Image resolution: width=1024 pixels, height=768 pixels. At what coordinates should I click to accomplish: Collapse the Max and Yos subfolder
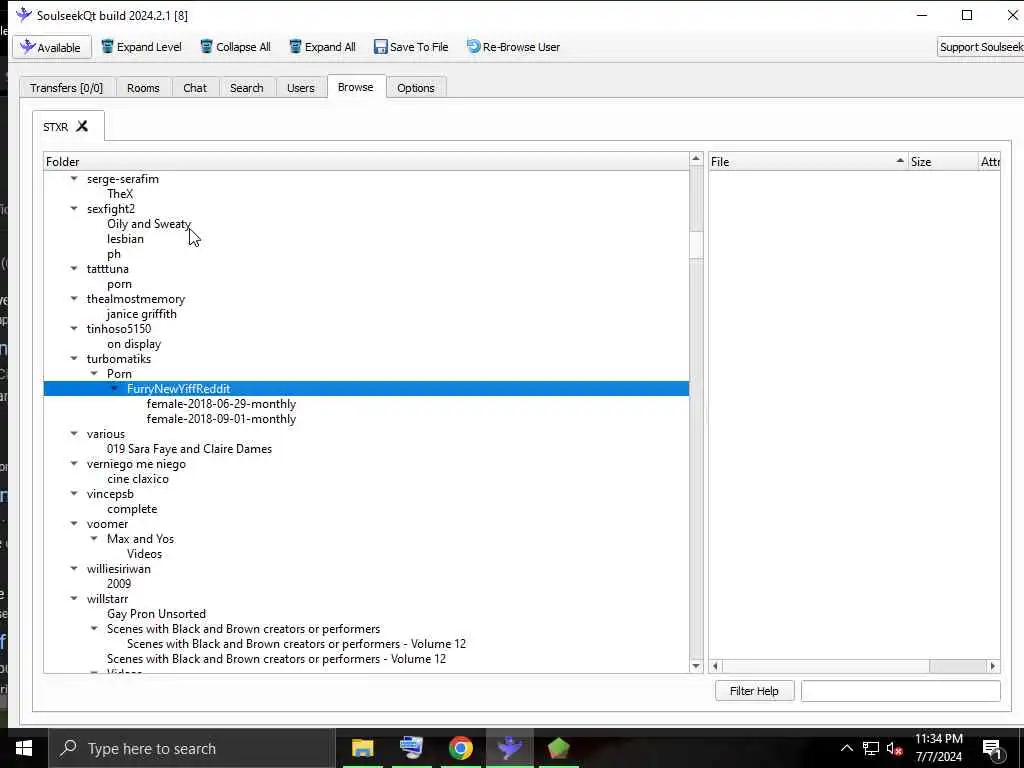[94, 539]
